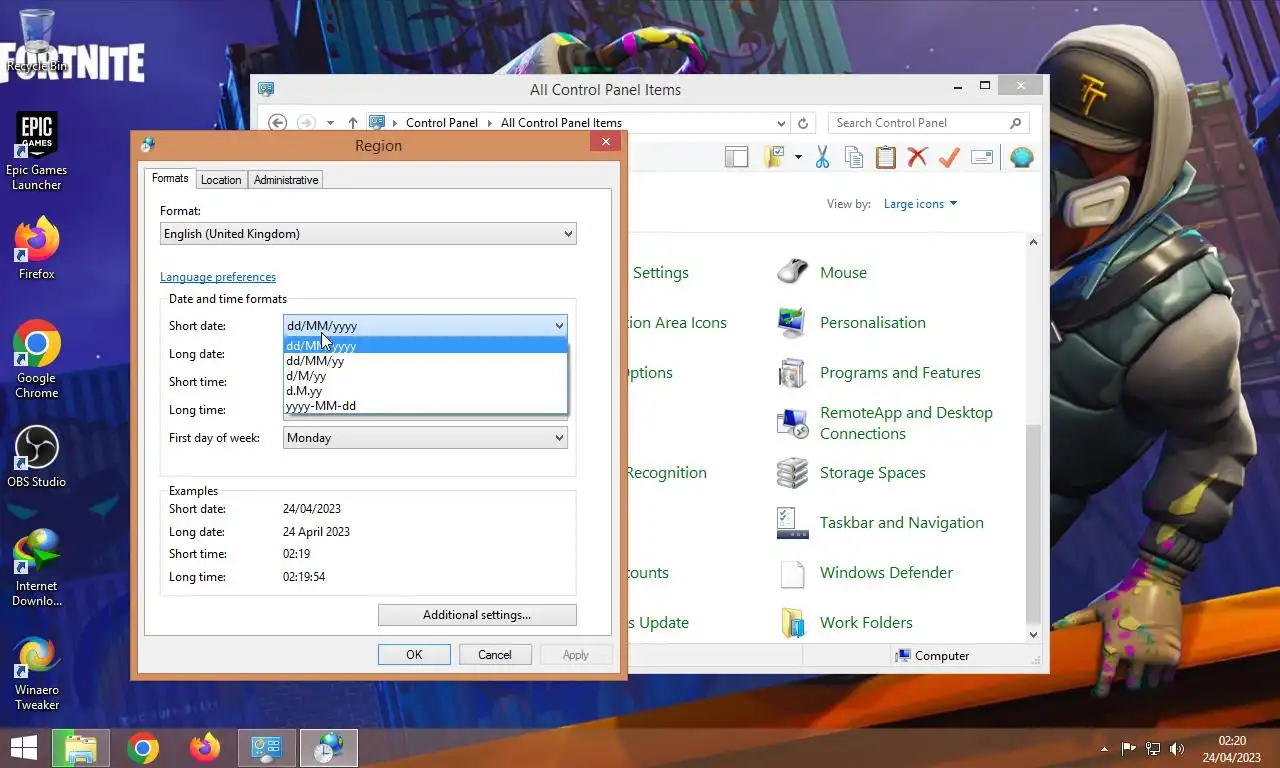Click the Winaero Tweaker desktop icon

pos(37,673)
